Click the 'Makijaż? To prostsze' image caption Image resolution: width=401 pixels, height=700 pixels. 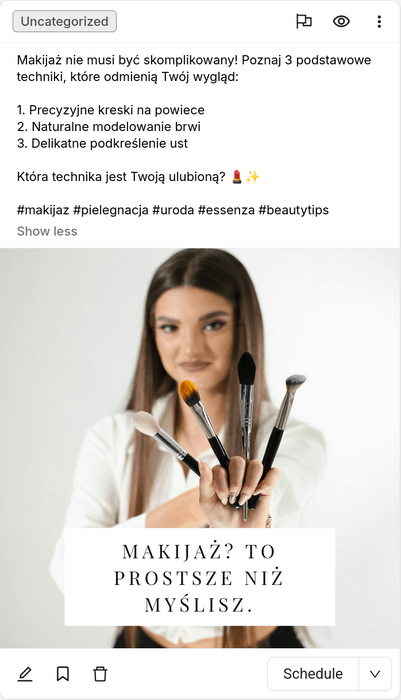click(200, 577)
